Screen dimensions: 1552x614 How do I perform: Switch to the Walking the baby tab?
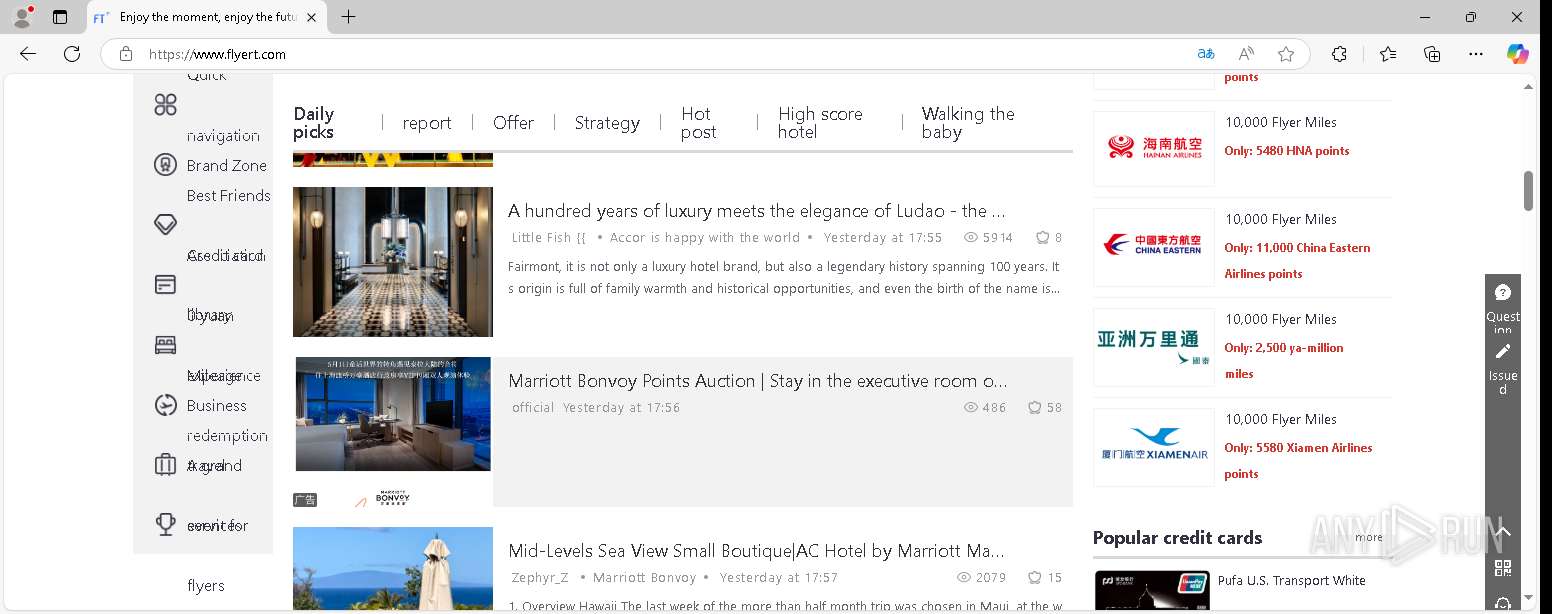pos(968,123)
